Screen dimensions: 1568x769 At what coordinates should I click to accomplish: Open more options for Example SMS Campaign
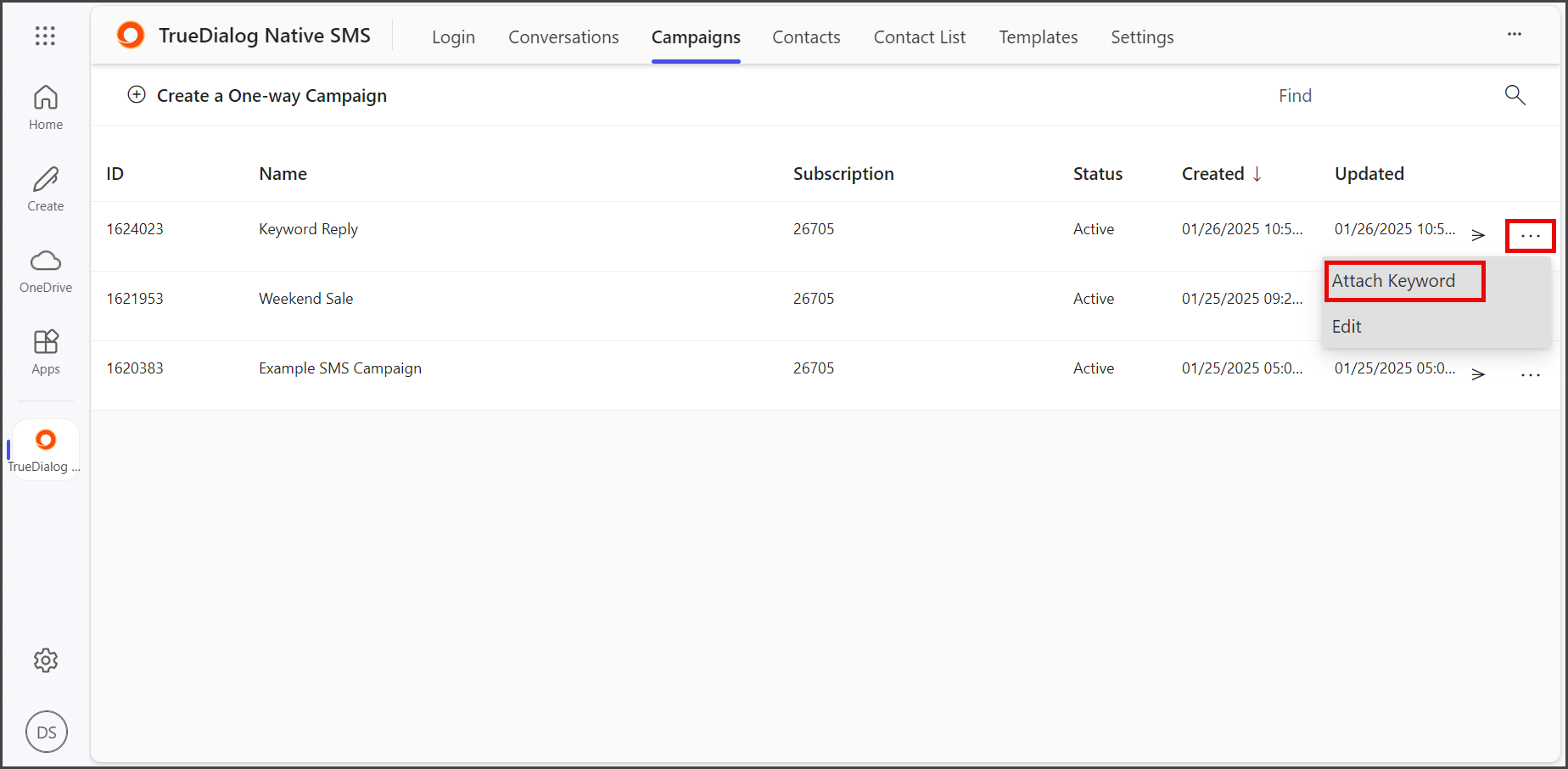point(1531,375)
